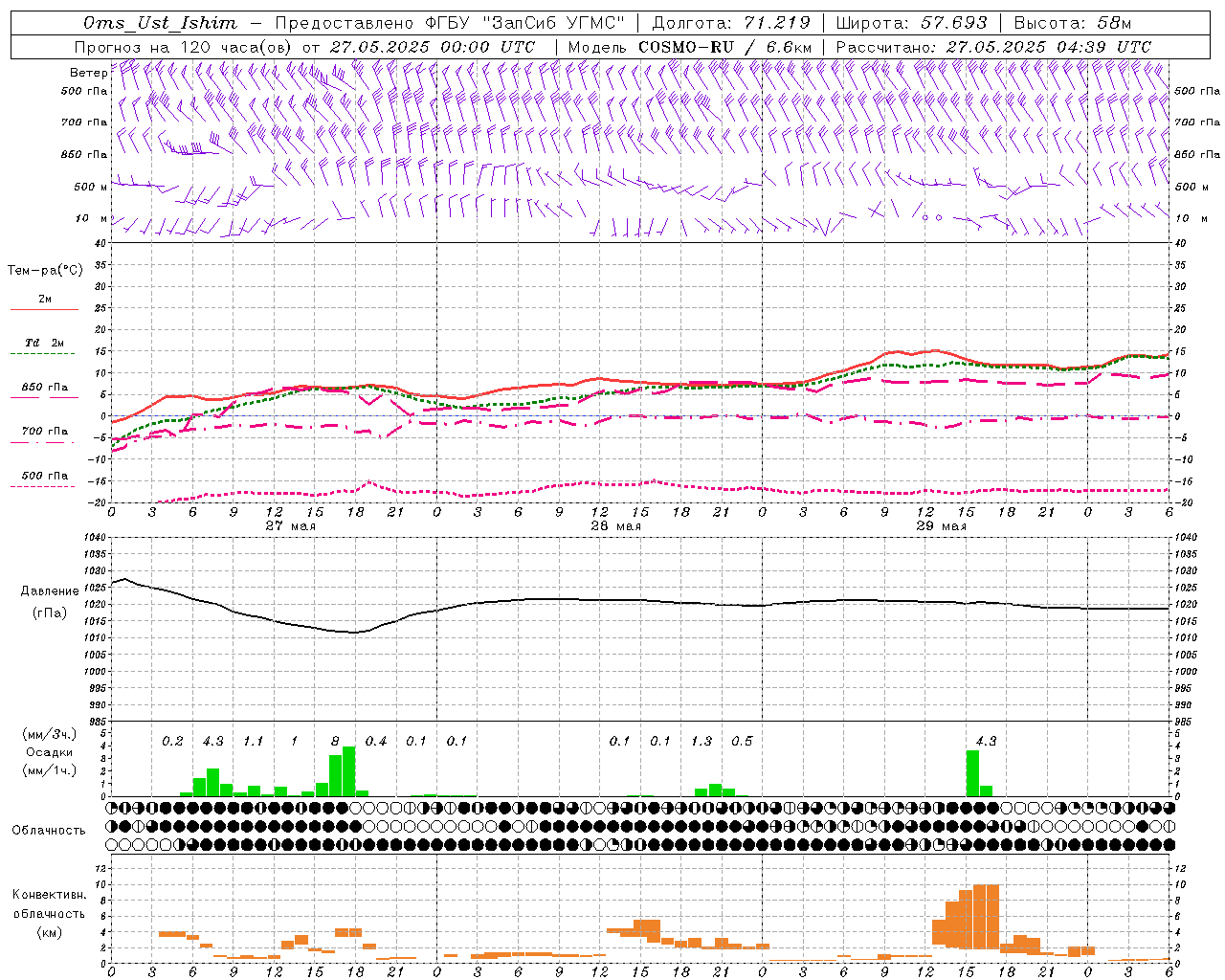Click the 500 м wind level label on left
The height and width of the screenshot is (980, 1225).
pyautogui.click(x=91, y=187)
